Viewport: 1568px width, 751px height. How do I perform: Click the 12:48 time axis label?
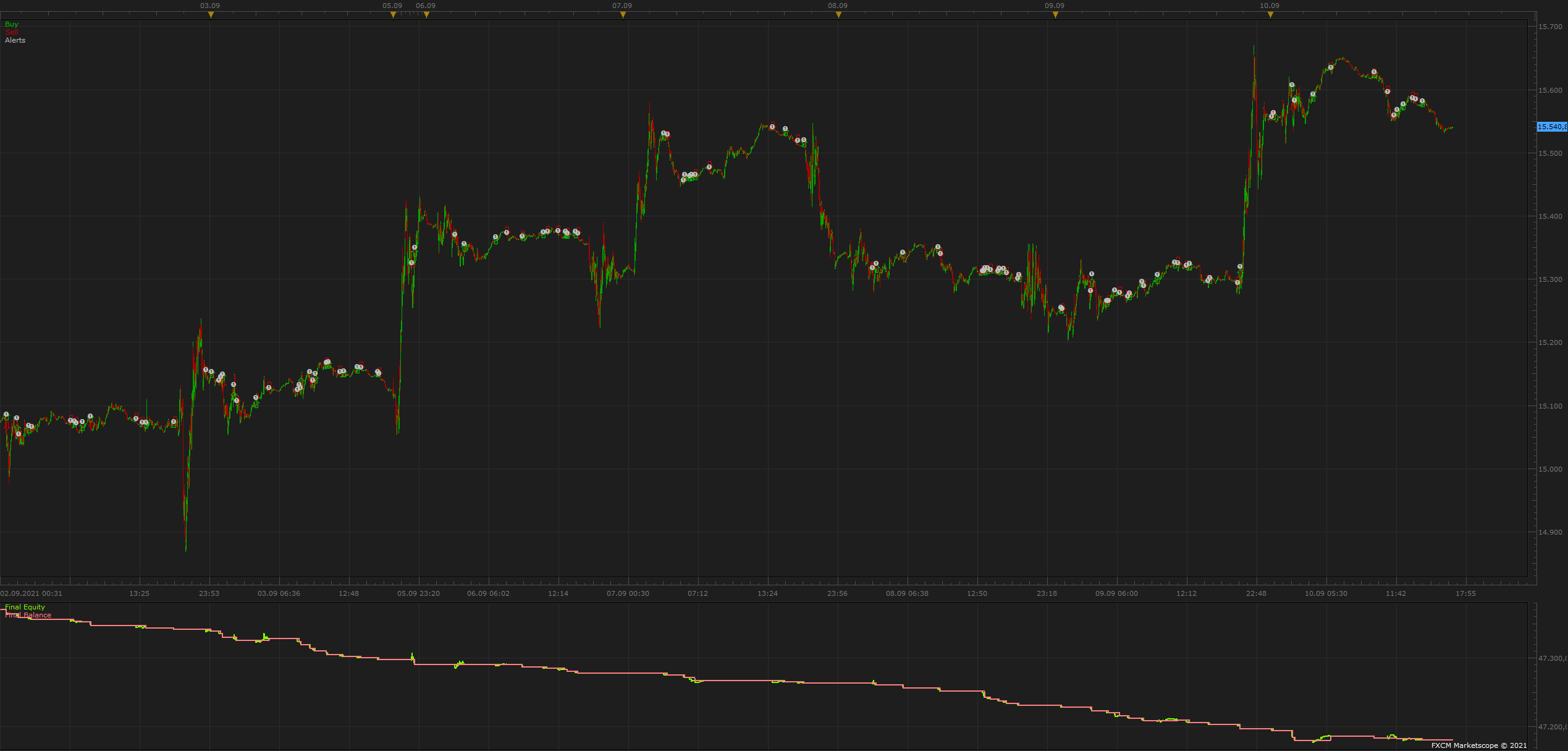click(x=349, y=593)
